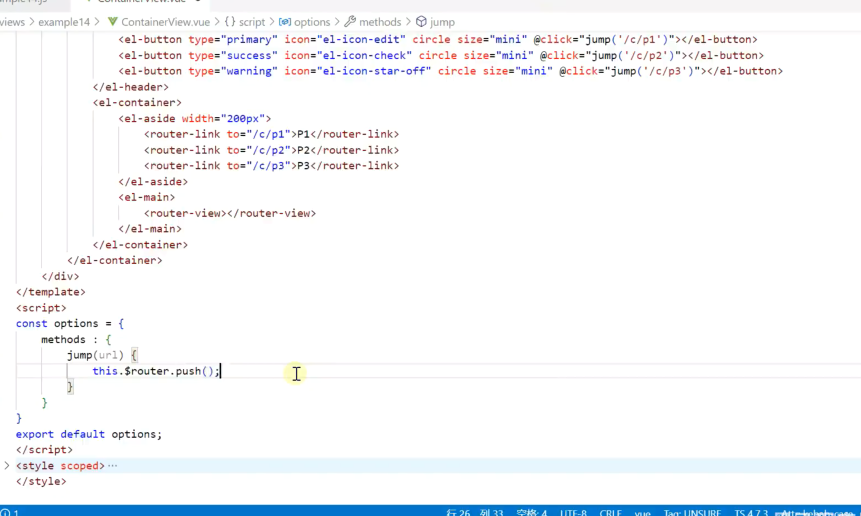861x516 pixels.
Task: Select the script breadcrumb item
Action: tap(252, 22)
